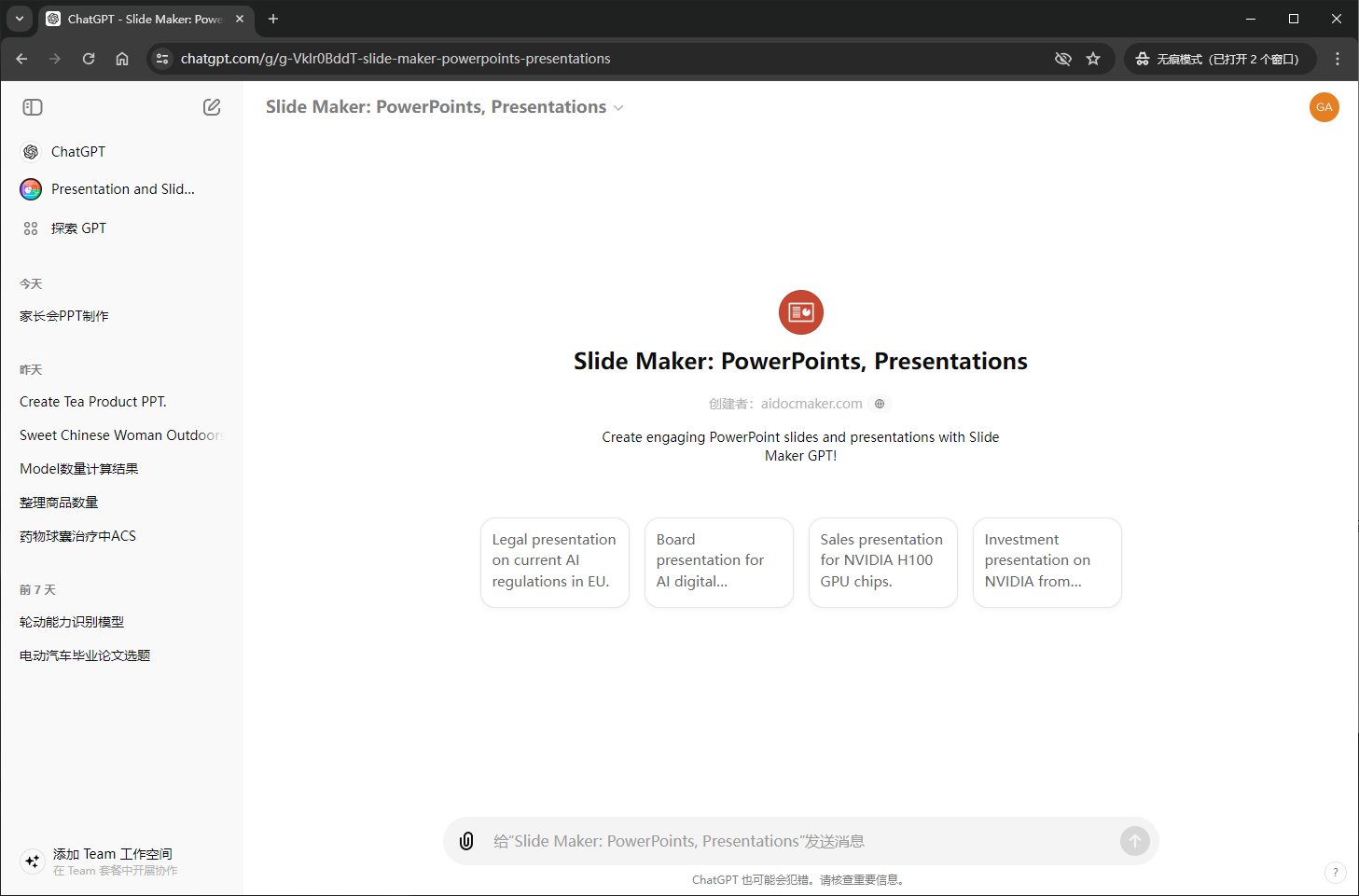Click the question mark help icon
The width and height of the screenshot is (1359, 896).
1335,873
